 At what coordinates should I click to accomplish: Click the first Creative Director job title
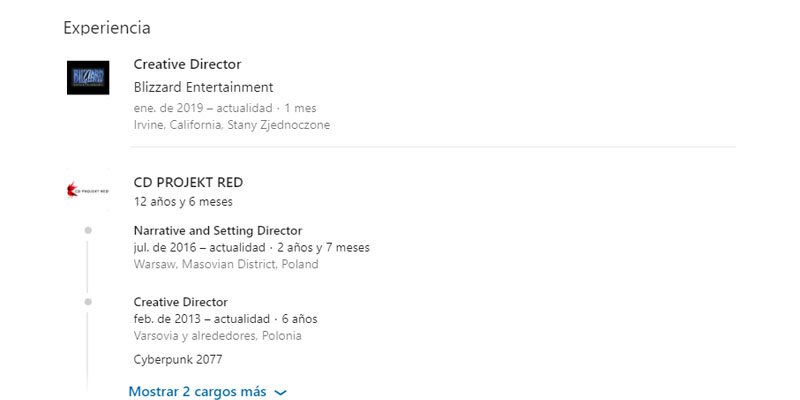(x=187, y=64)
